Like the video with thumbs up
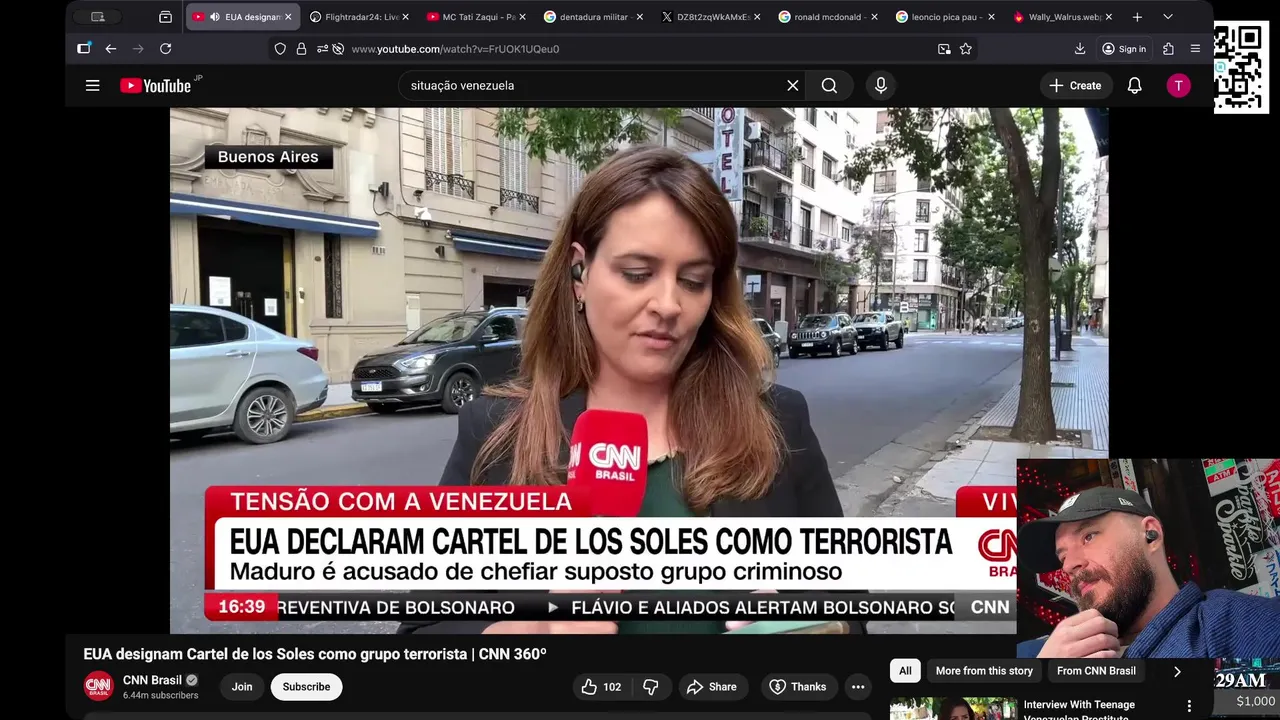Viewport: 1280px width, 720px height. tap(601, 687)
